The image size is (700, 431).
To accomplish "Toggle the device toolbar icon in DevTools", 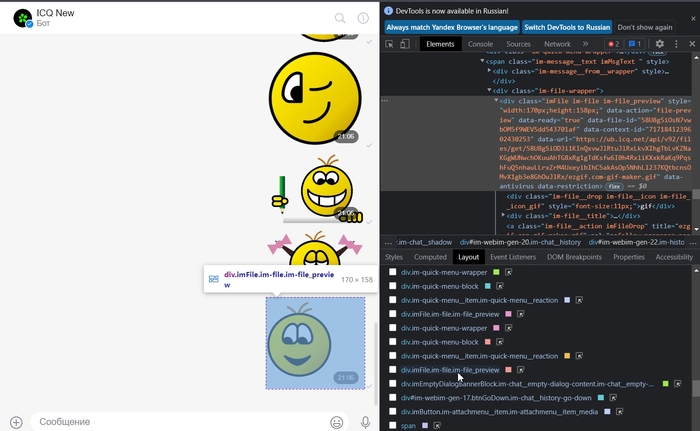I will point(404,44).
